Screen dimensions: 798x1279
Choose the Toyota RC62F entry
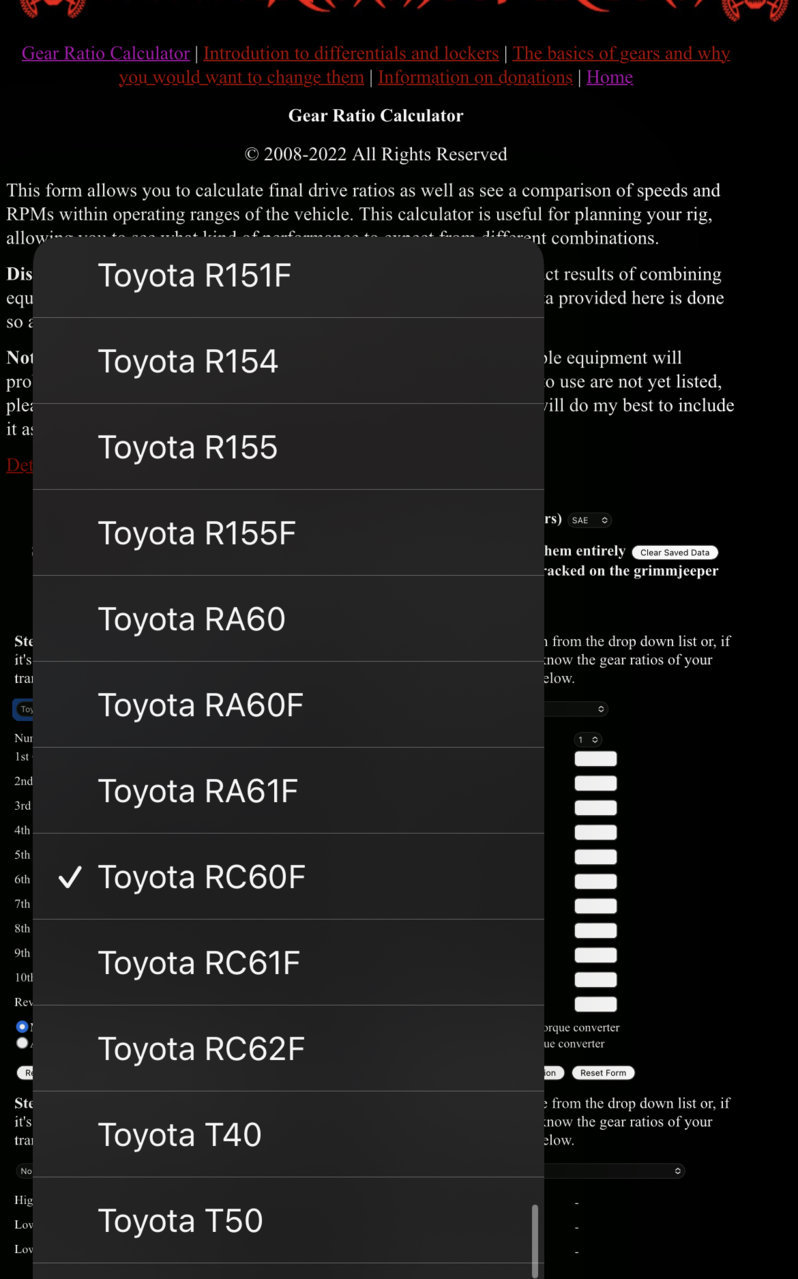[288, 1049]
